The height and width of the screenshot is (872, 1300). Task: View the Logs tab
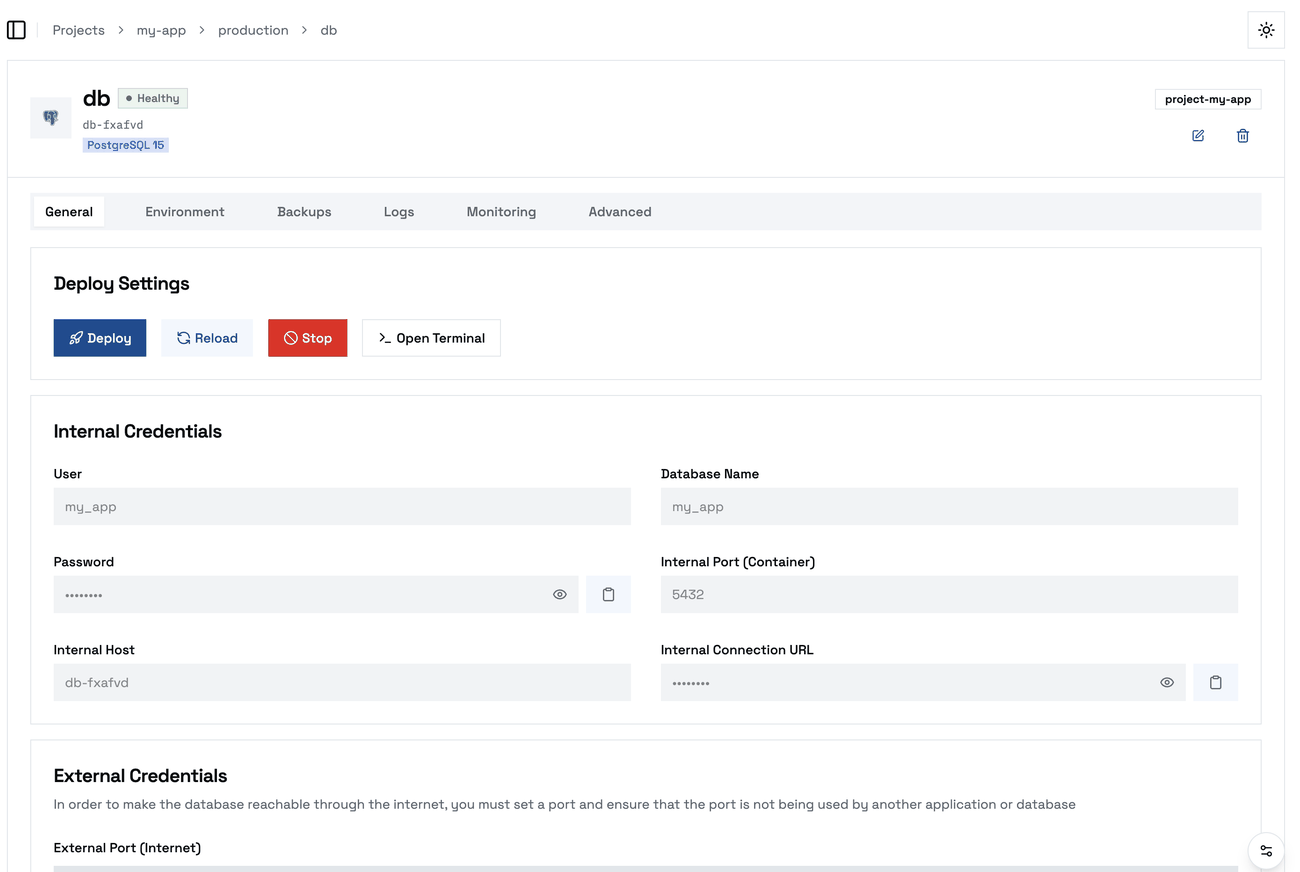point(399,212)
